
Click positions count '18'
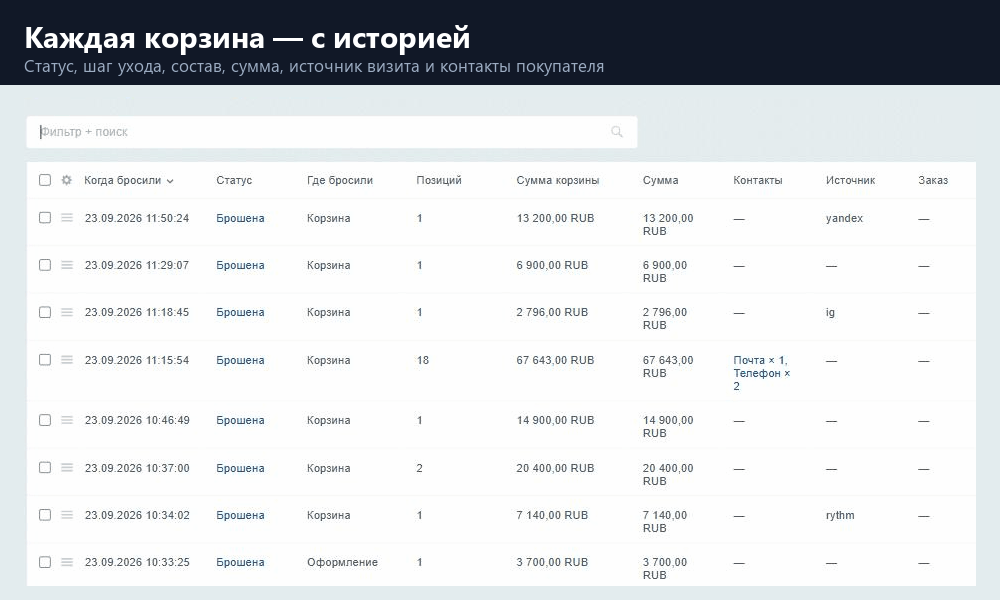tap(422, 360)
